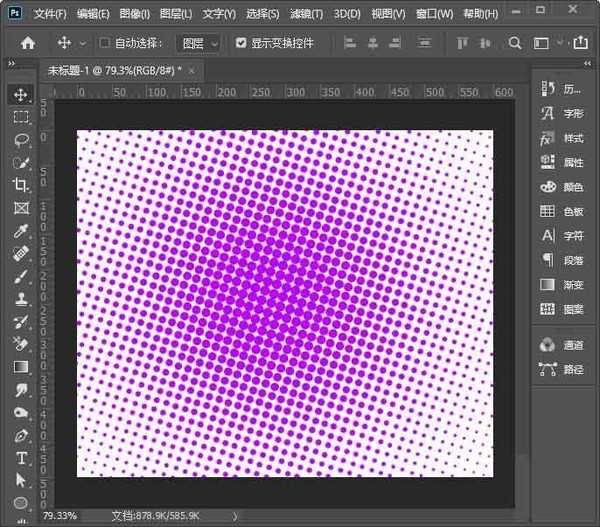Open the 色板 swatches panel
Image resolution: width=600 pixels, height=527 pixels.
pos(562,211)
